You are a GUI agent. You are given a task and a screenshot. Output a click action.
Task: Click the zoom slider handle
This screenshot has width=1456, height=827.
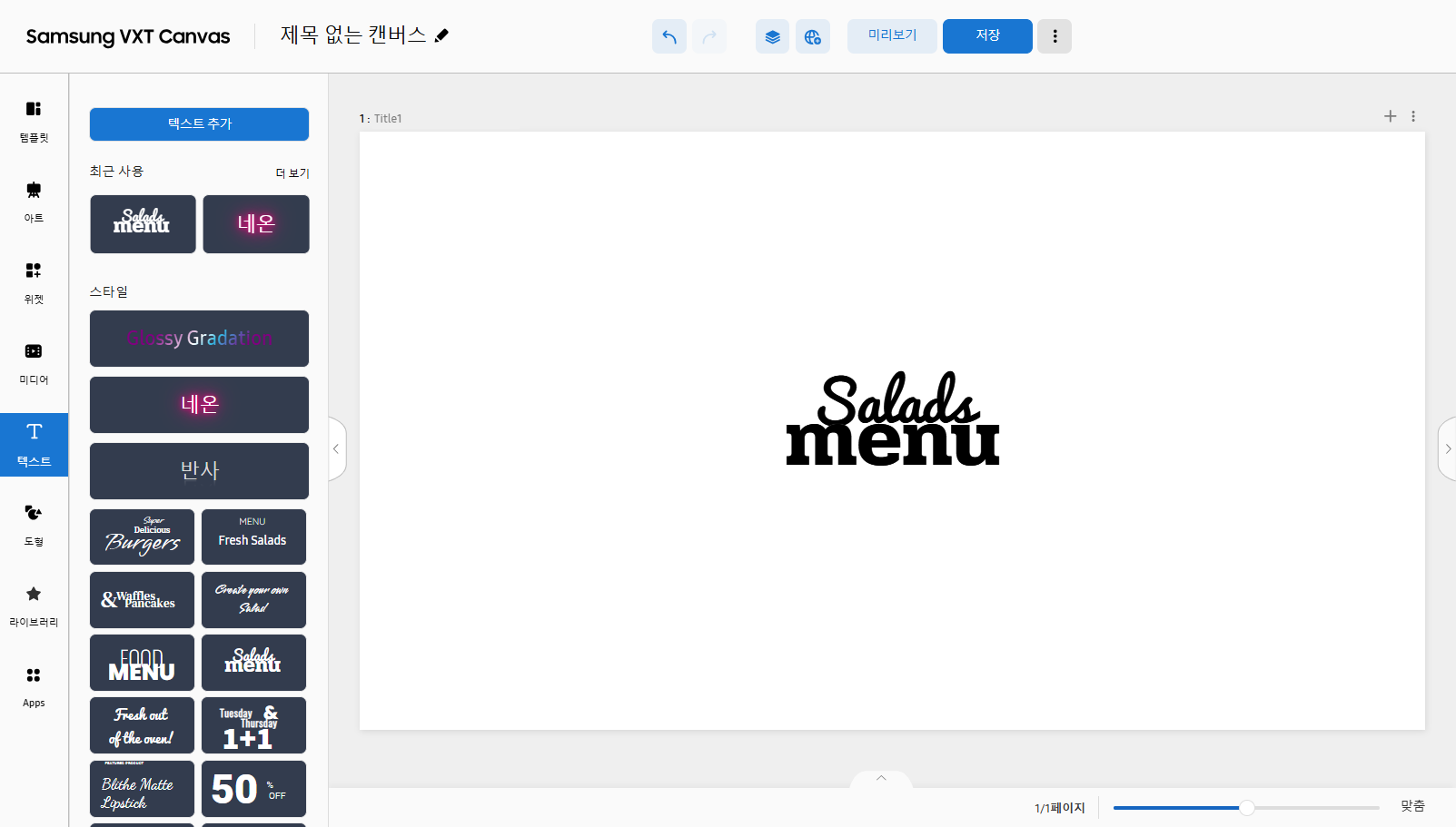[x=1247, y=807]
